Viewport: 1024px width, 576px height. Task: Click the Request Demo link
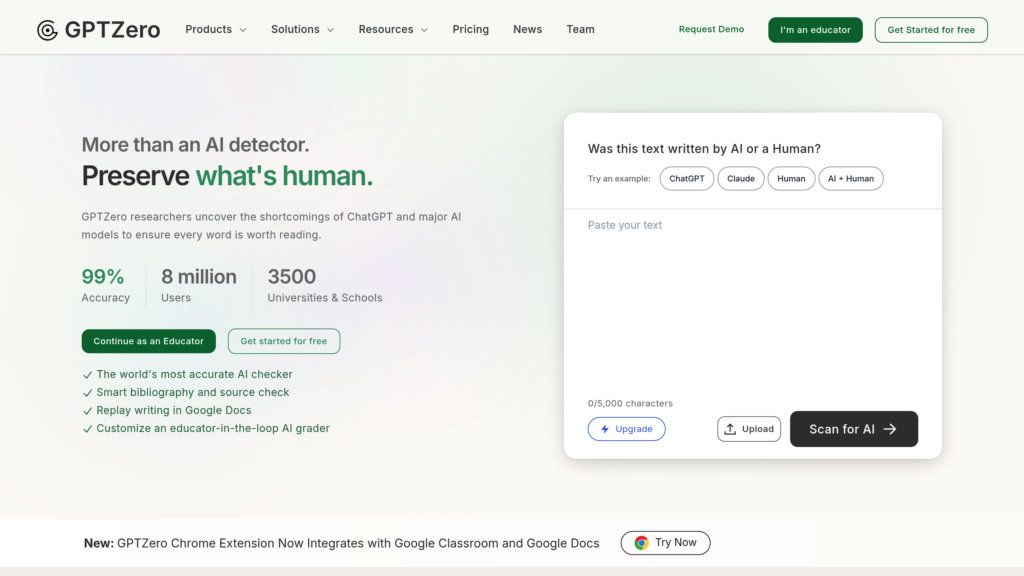point(711,29)
